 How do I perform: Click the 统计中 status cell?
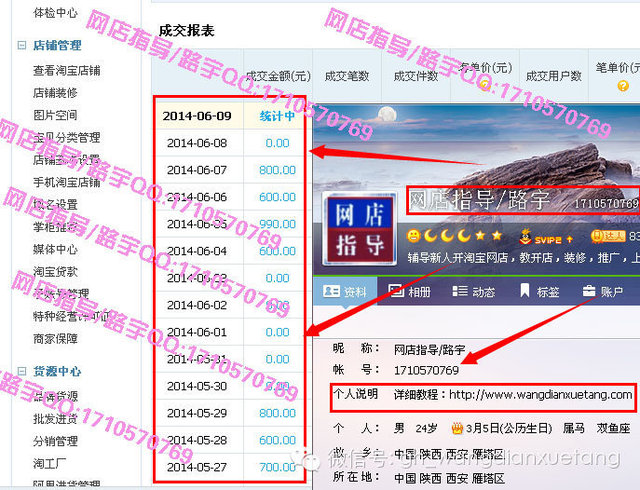click(x=277, y=116)
